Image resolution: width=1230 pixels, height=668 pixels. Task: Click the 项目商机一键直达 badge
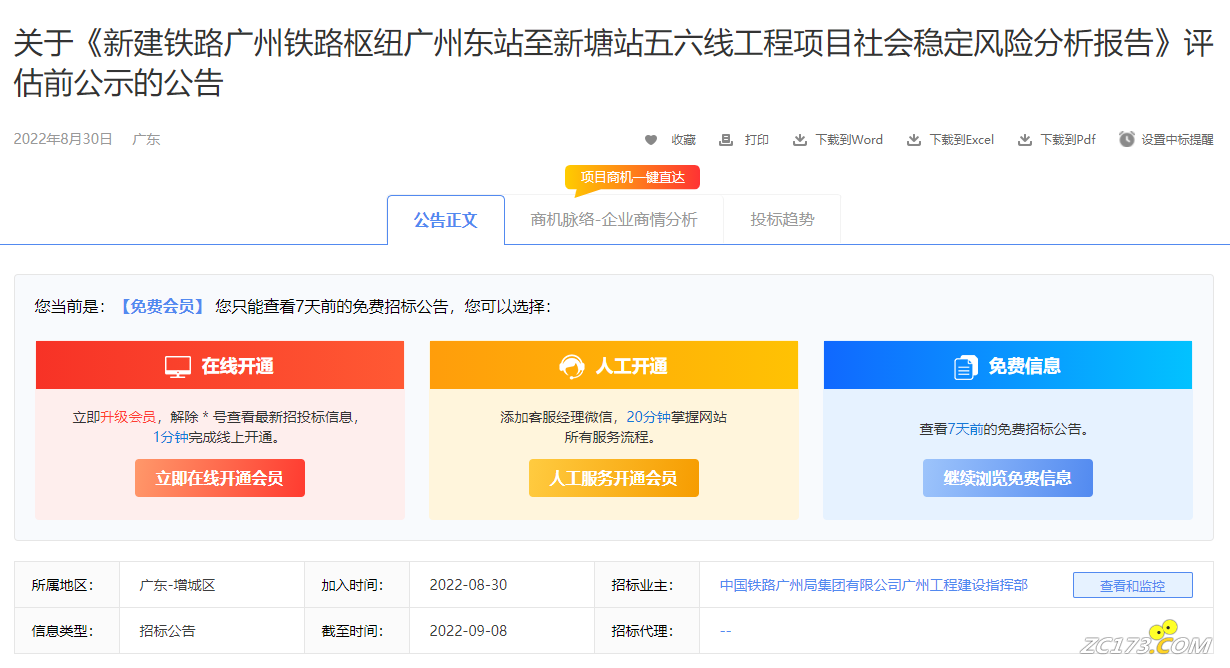(x=632, y=178)
